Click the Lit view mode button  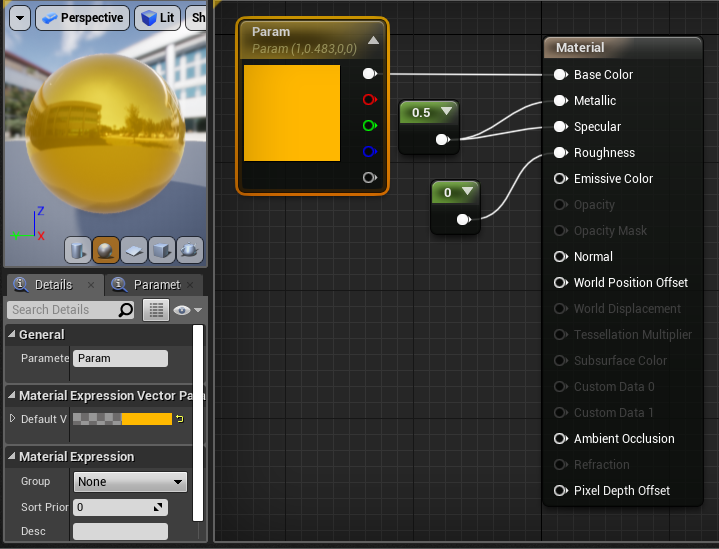click(157, 18)
